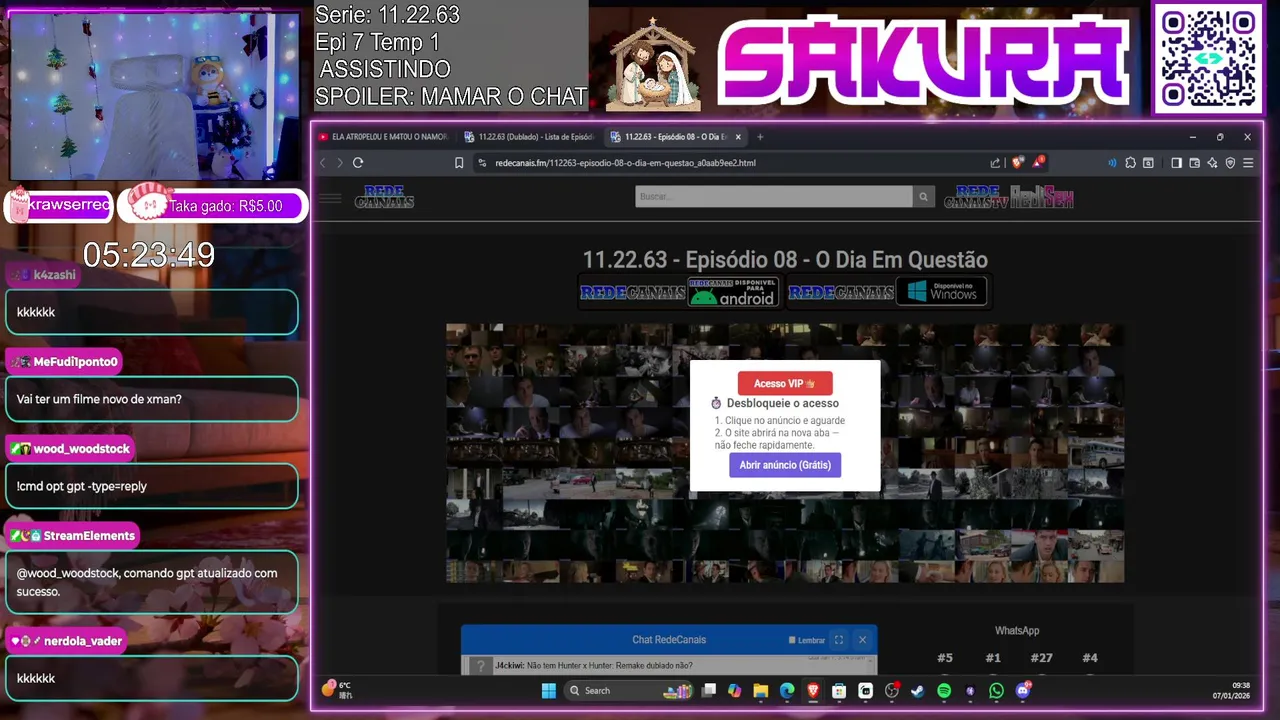The width and height of the screenshot is (1280, 720).
Task: Open Brave Shields lion icon
Action: coord(1017,163)
